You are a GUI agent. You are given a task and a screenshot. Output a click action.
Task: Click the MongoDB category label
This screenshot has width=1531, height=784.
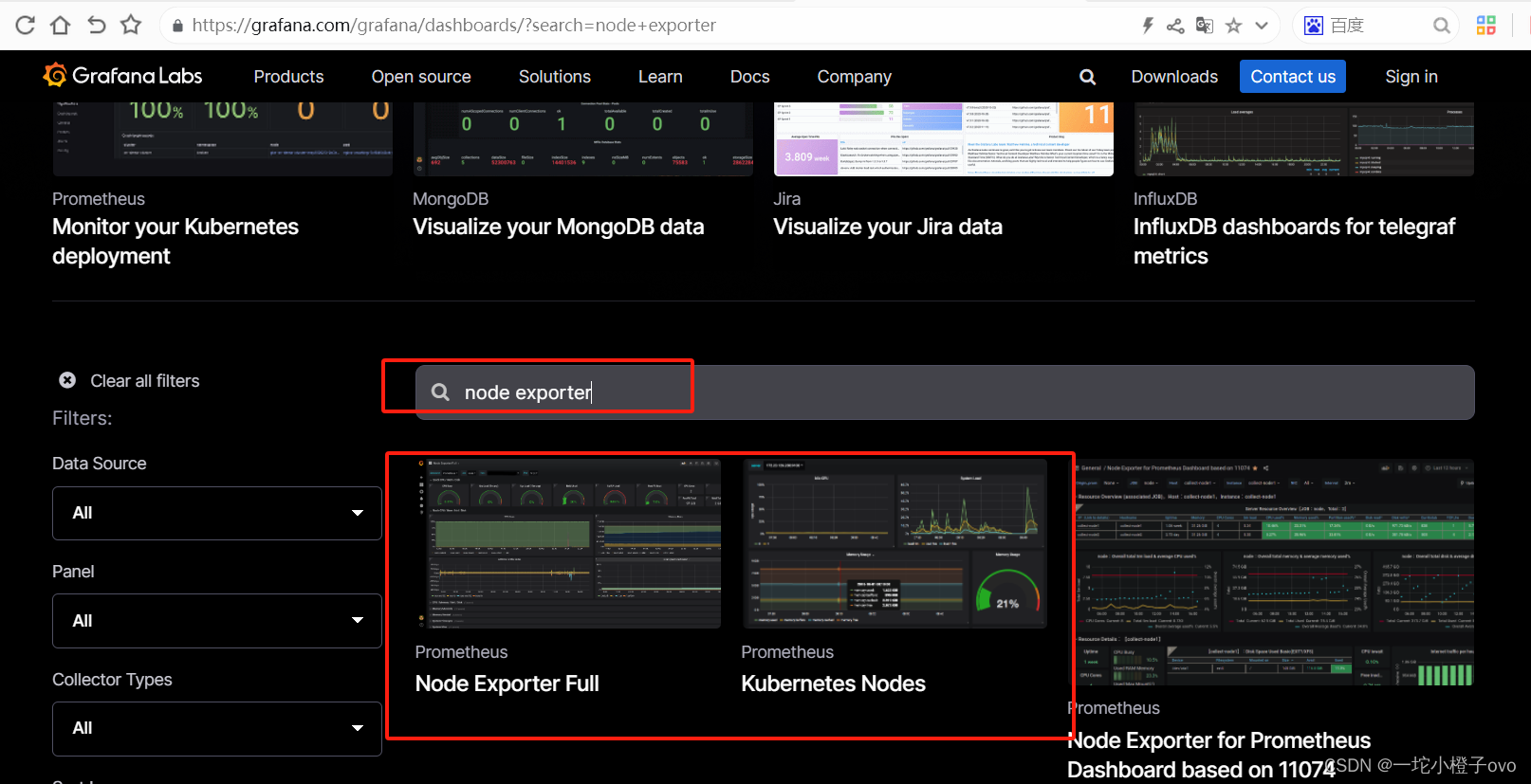(451, 199)
